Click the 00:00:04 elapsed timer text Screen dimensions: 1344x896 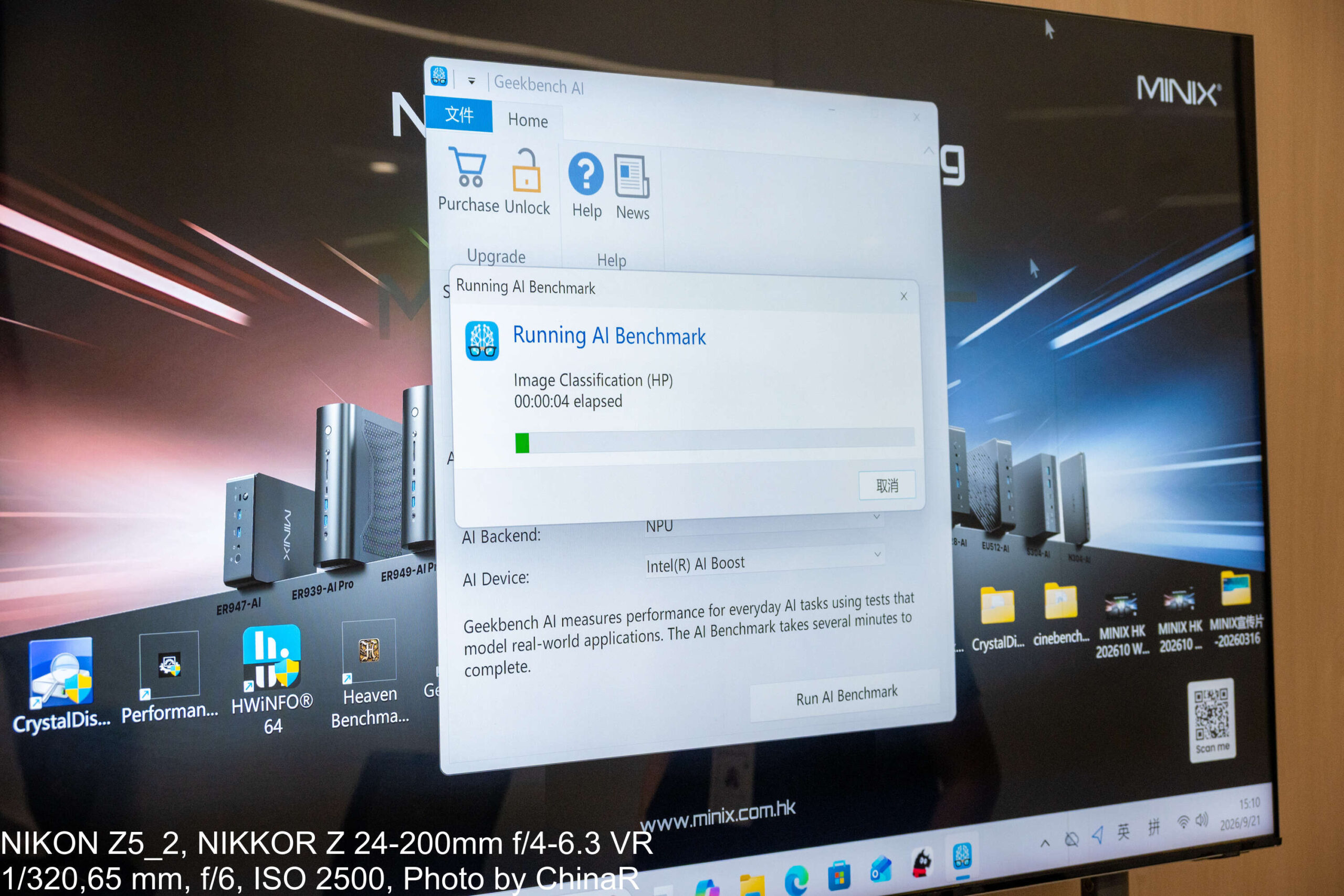568,401
